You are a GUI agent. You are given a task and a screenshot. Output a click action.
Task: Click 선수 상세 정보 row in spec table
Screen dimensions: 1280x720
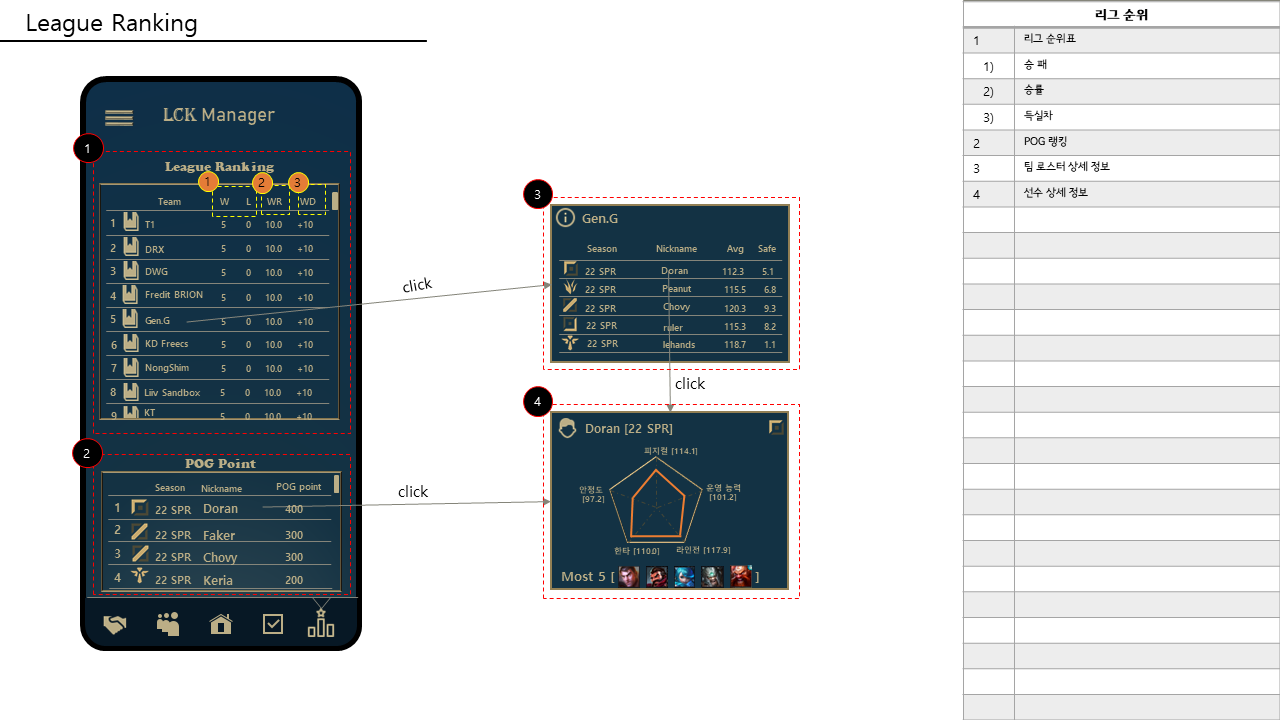1121,193
